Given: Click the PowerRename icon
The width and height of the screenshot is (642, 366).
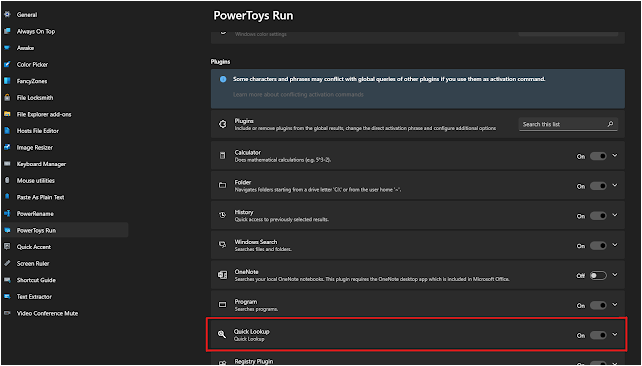Looking at the screenshot, I should tap(7, 214).
